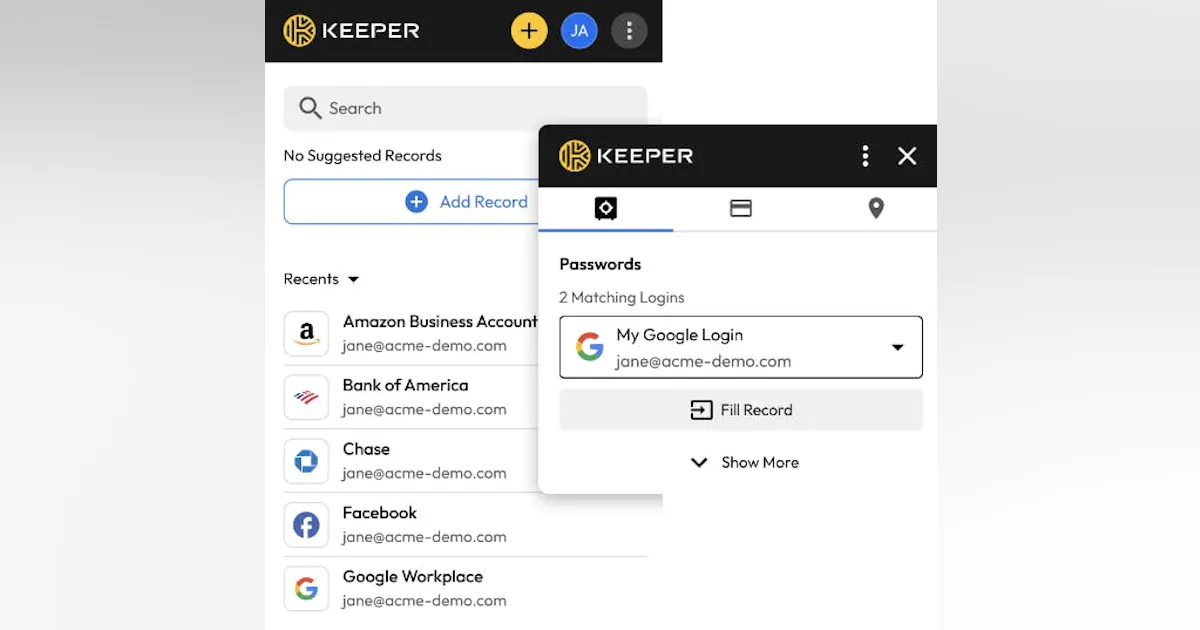Expand Show More options
This screenshot has height=630, width=1200.
point(744,462)
